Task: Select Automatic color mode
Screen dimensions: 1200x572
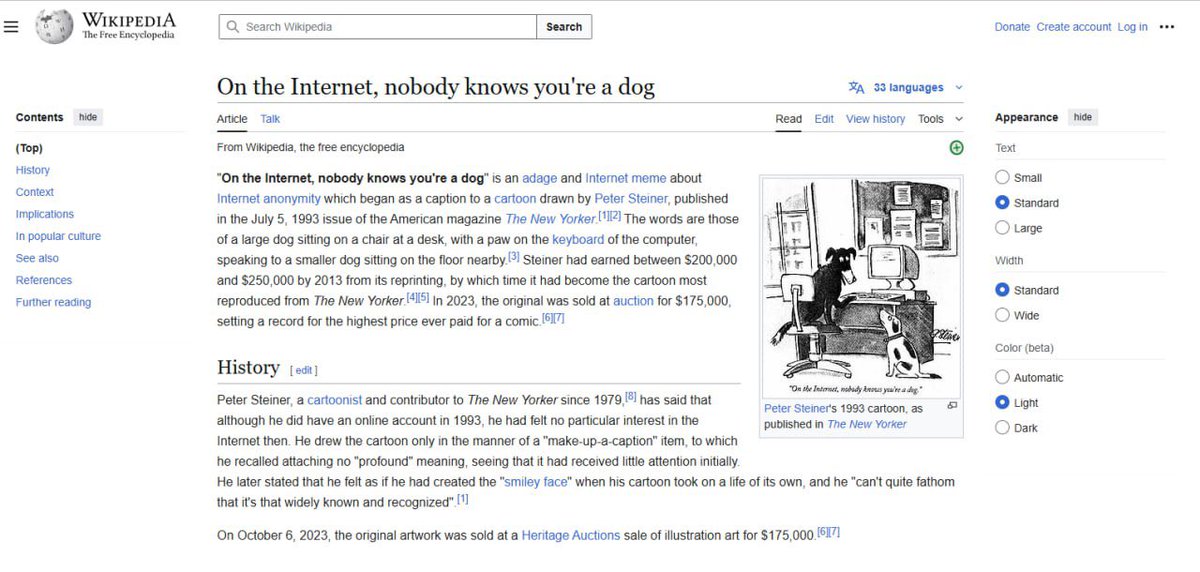Action: tap(1002, 377)
